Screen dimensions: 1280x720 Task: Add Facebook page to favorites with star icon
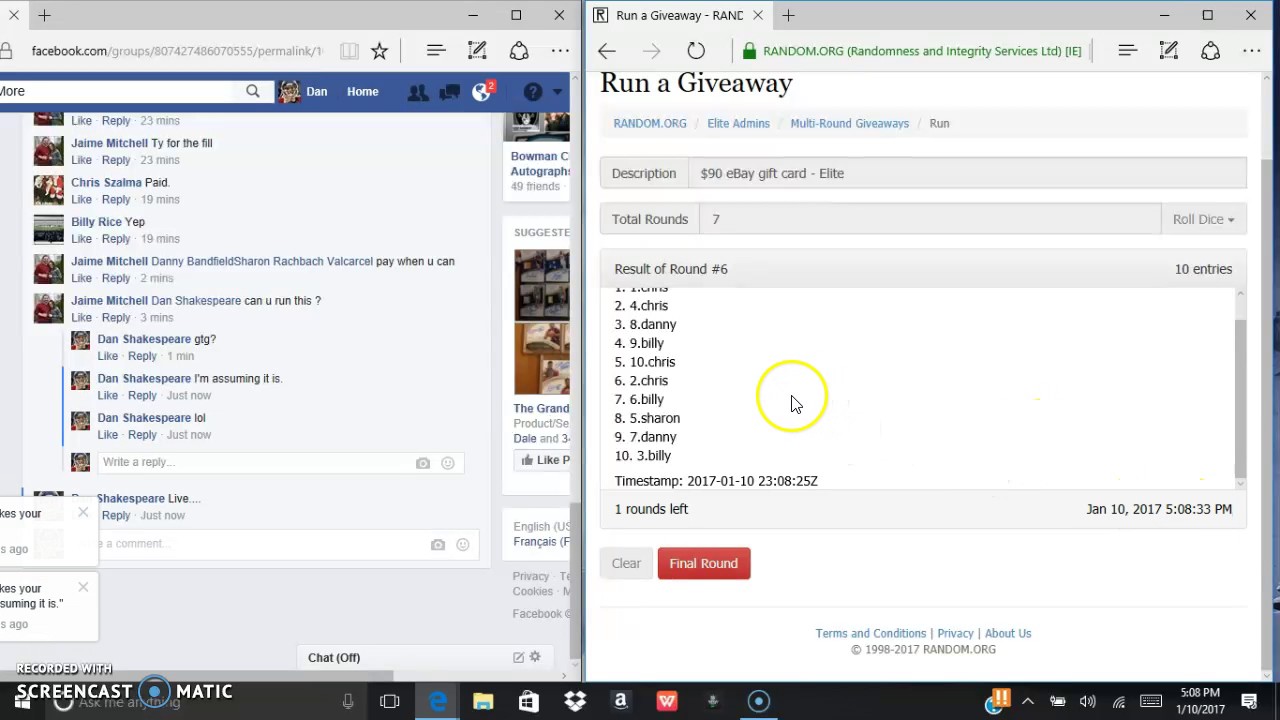point(380,51)
